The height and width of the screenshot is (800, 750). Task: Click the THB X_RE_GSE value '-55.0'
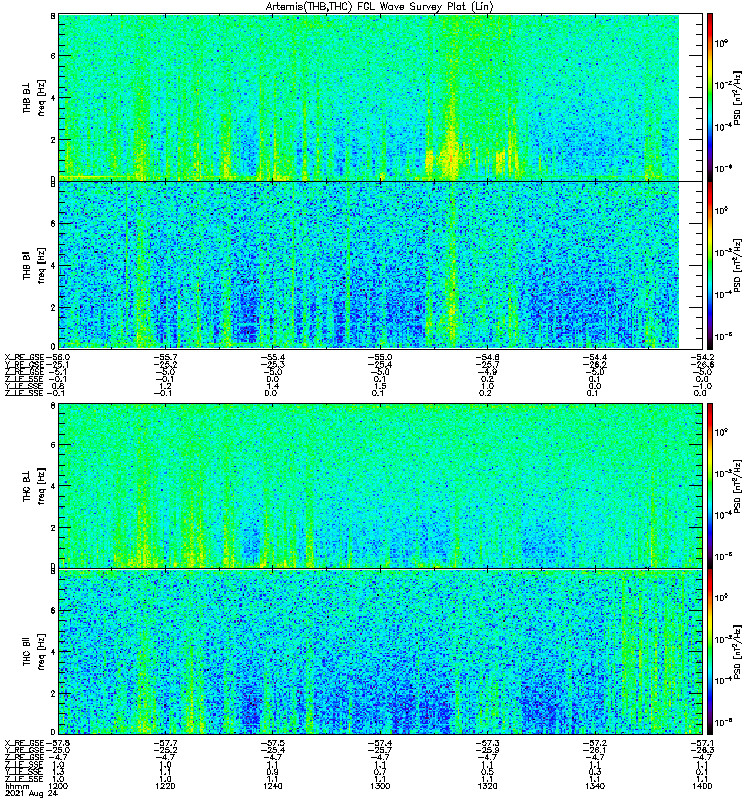[x=380, y=358]
